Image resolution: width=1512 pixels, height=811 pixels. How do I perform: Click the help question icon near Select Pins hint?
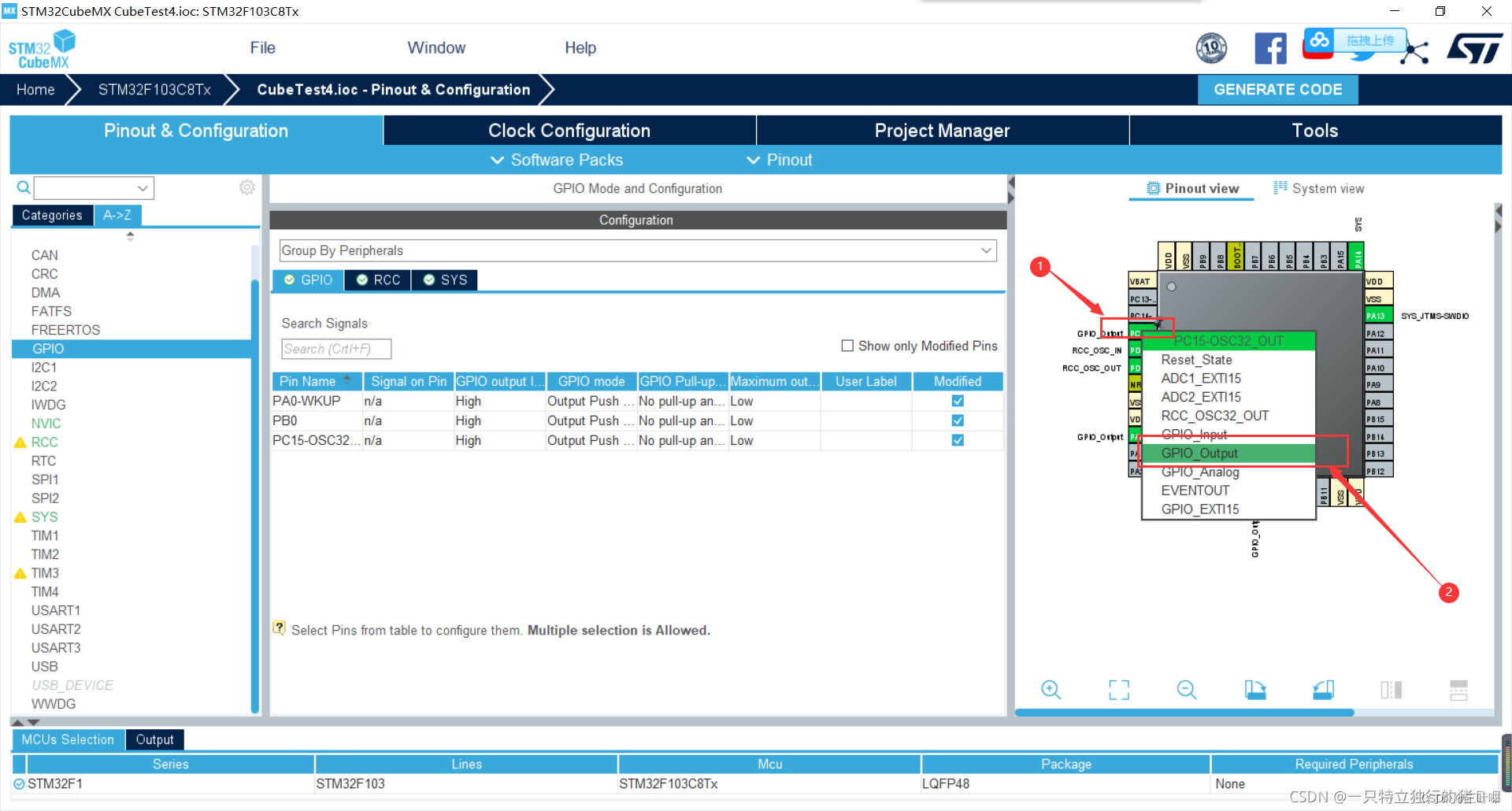click(x=279, y=628)
